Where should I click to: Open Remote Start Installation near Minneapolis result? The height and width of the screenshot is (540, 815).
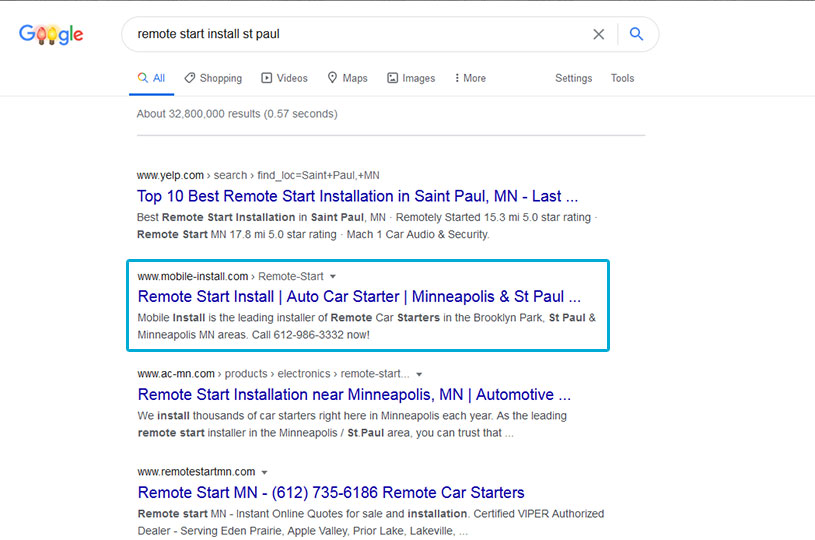coord(354,394)
